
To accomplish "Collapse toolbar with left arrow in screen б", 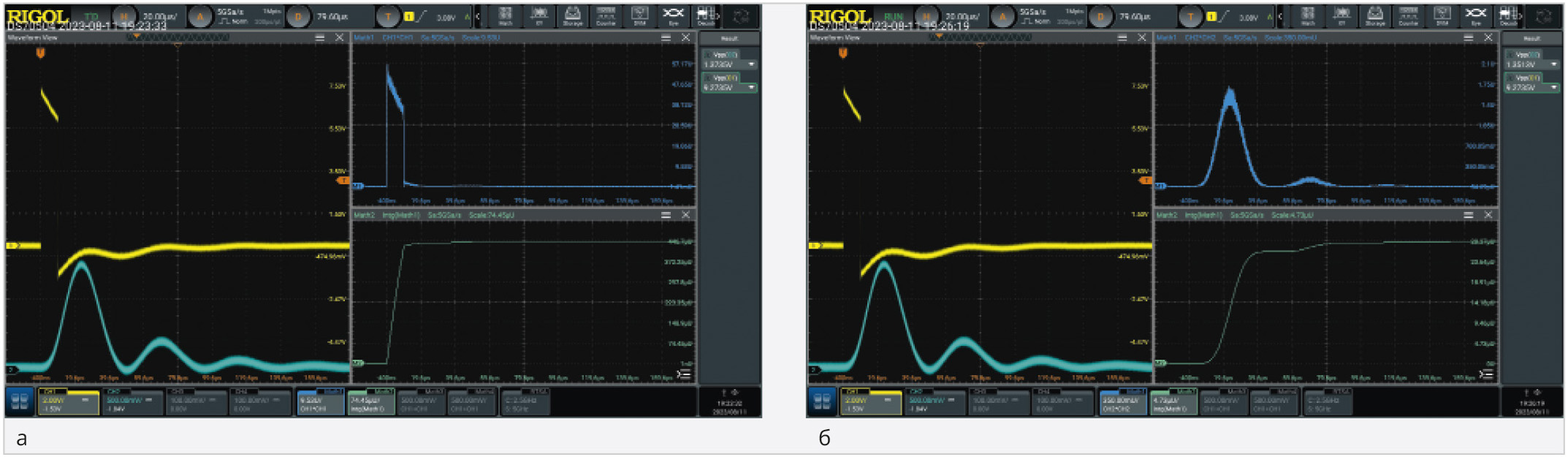I will (1281, 16).
